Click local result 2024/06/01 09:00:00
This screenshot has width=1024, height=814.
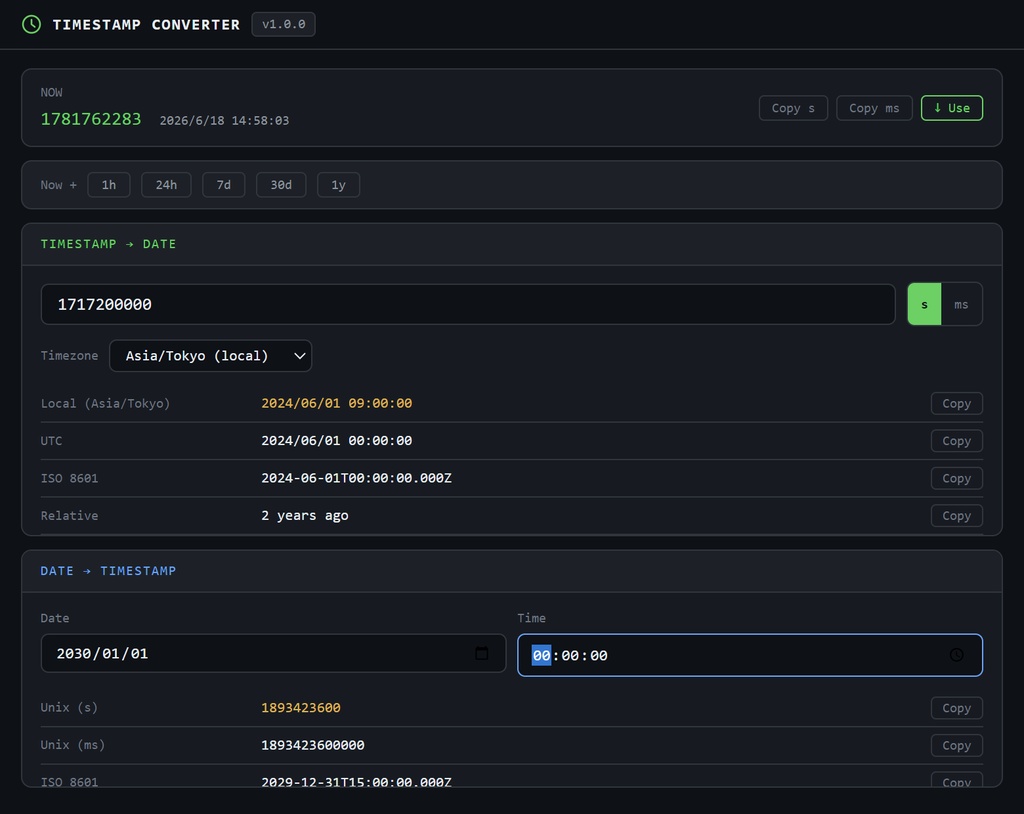click(x=336, y=403)
